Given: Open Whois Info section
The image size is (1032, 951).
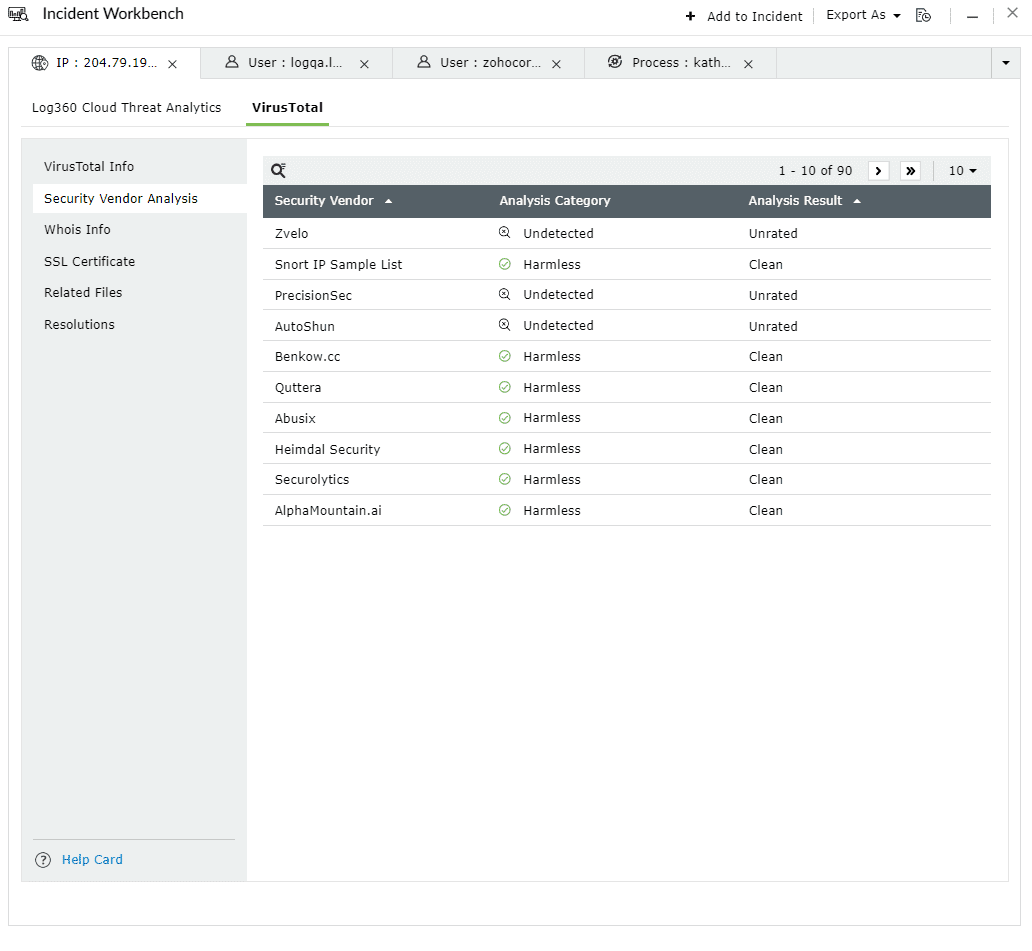Looking at the screenshot, I should (x=77, y=230).
